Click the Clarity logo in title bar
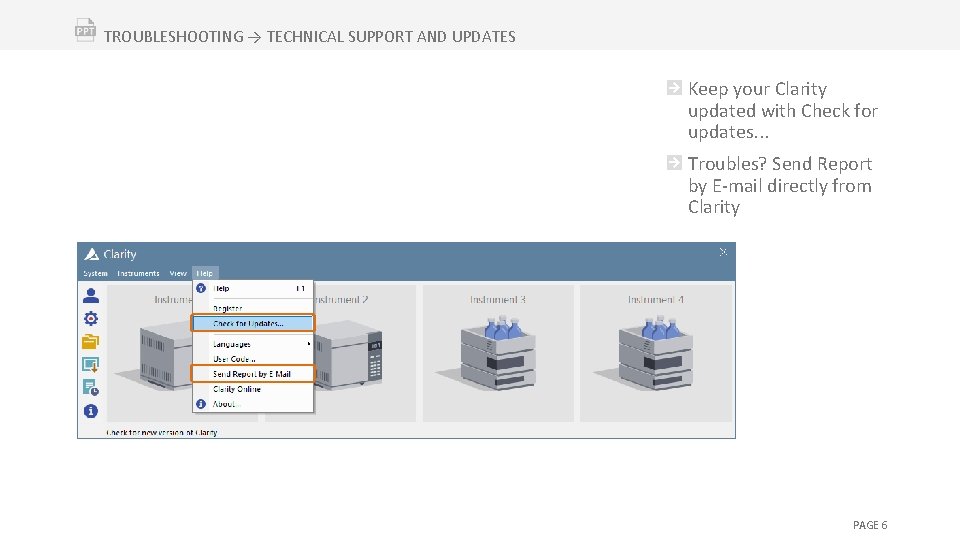 (x=92, y=254)
